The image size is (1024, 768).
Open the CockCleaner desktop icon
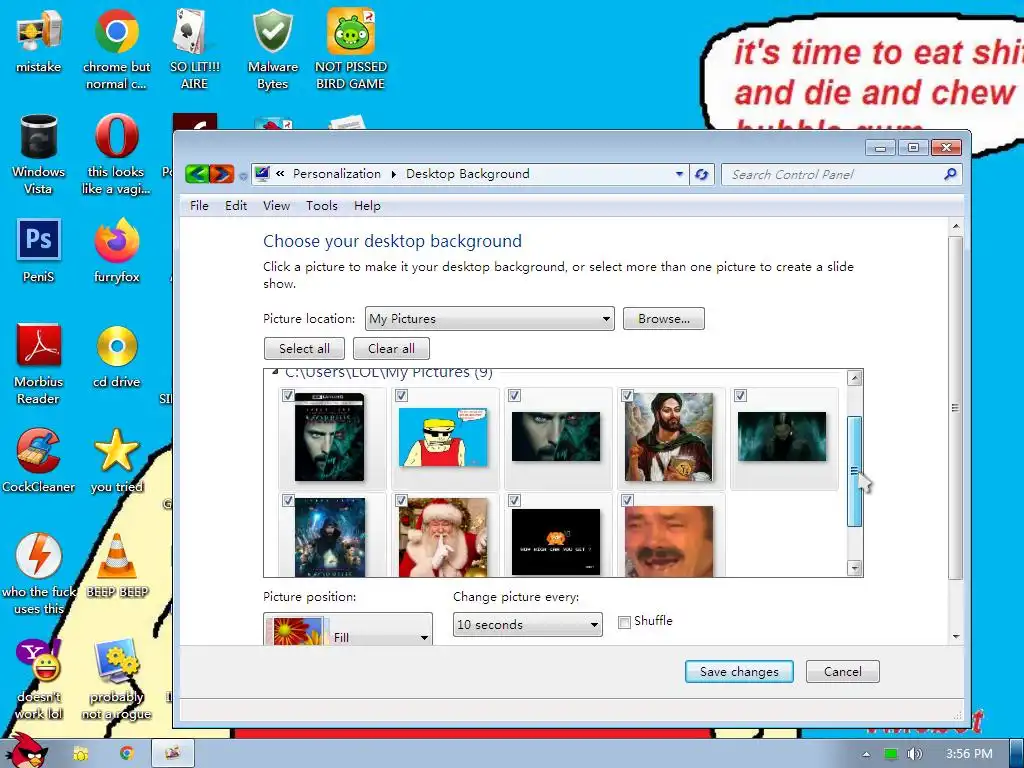[39, 460]
